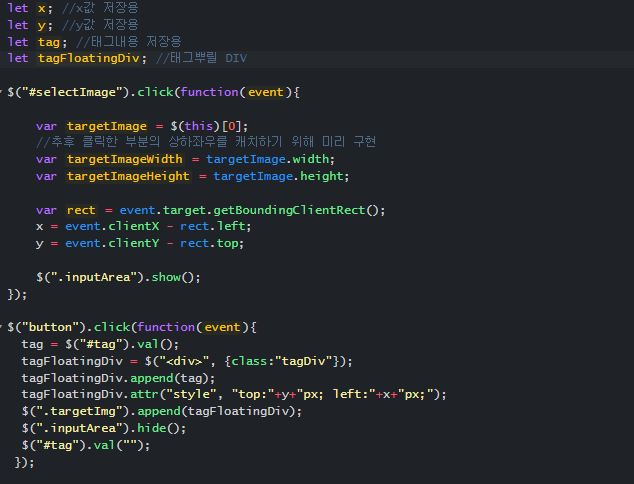
Task: Click 'append(tagFloatingDiv)' call
Action: (x=216, y=411)
